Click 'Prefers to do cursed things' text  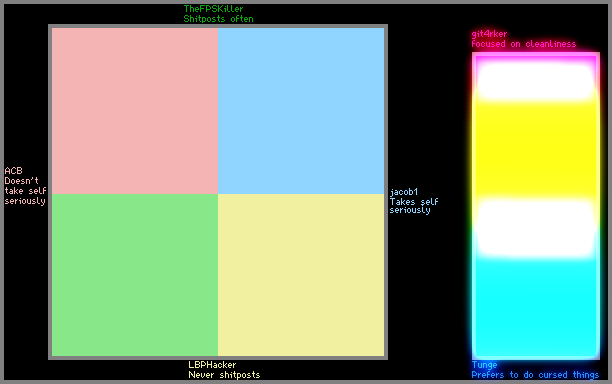coord(535,375)
